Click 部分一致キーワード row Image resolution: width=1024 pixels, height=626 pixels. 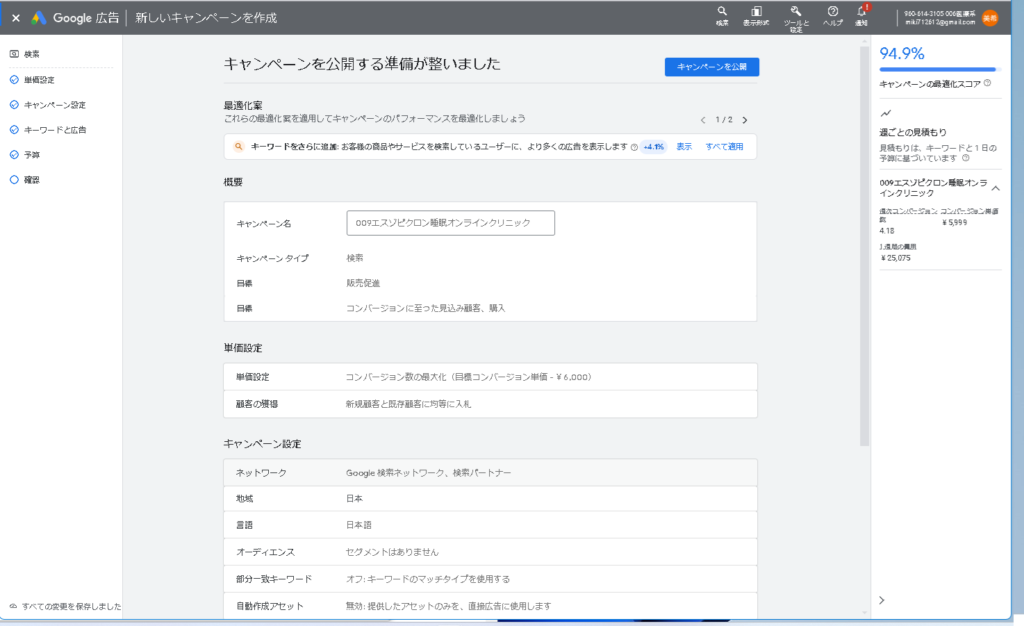490,579
